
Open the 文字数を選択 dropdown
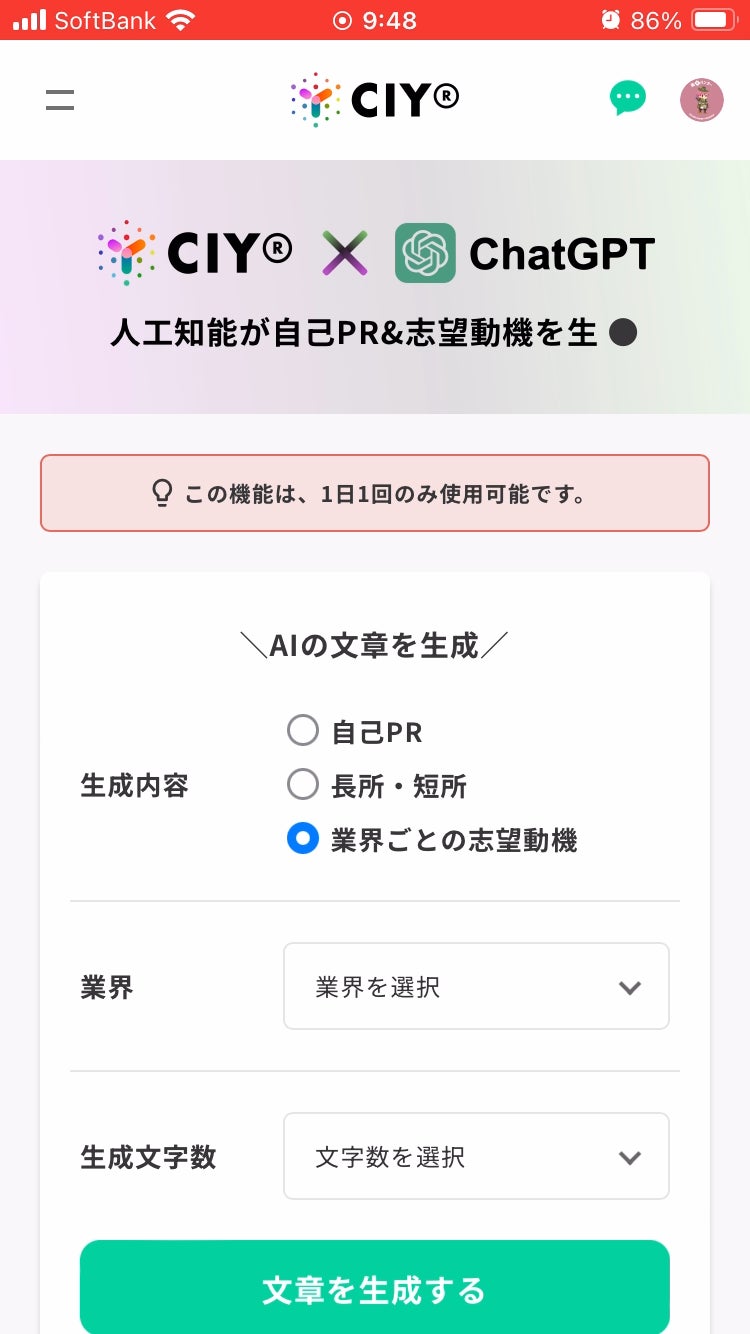tap(476, 1157)
